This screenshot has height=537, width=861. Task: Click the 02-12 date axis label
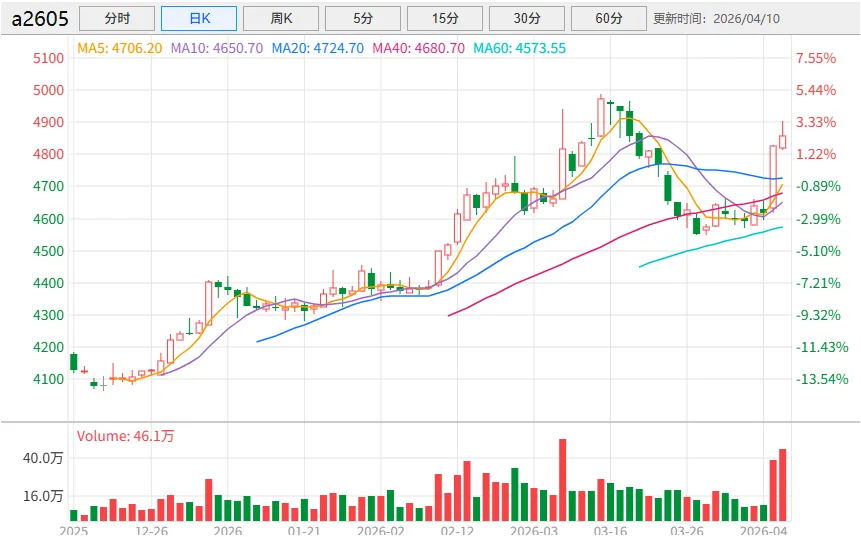coord(457,530)
